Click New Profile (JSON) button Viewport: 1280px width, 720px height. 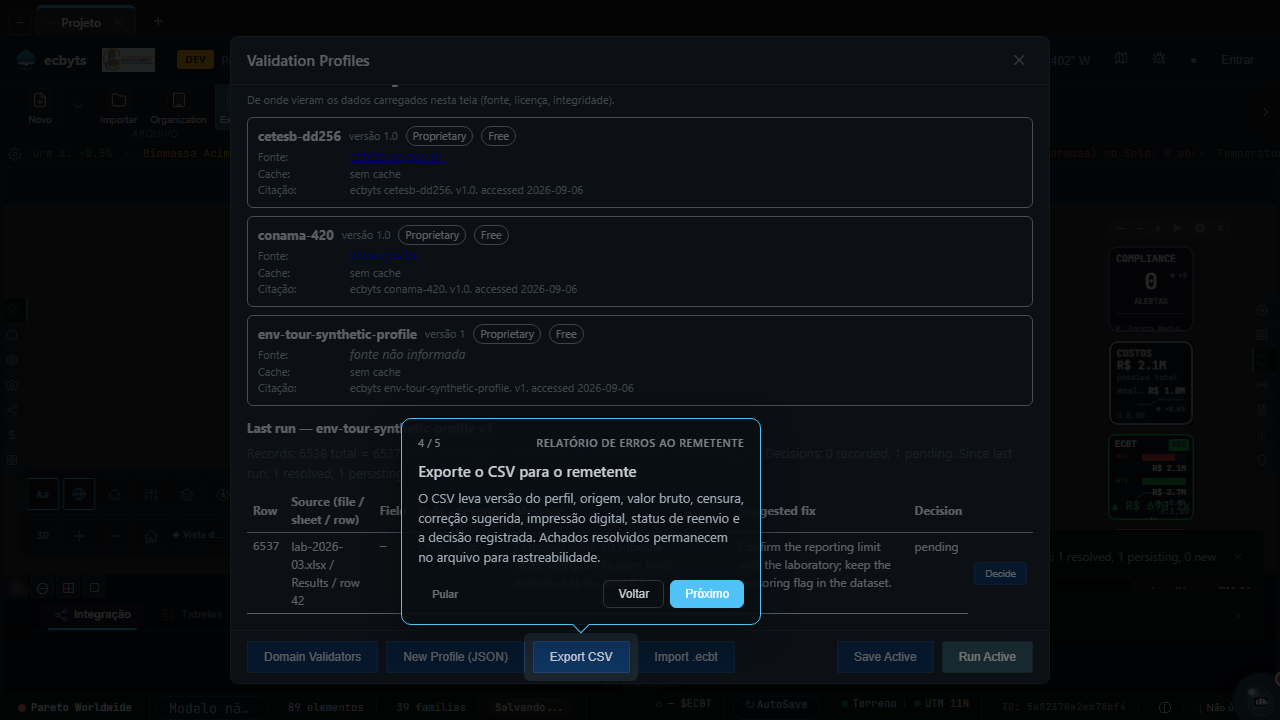[456, 657]
